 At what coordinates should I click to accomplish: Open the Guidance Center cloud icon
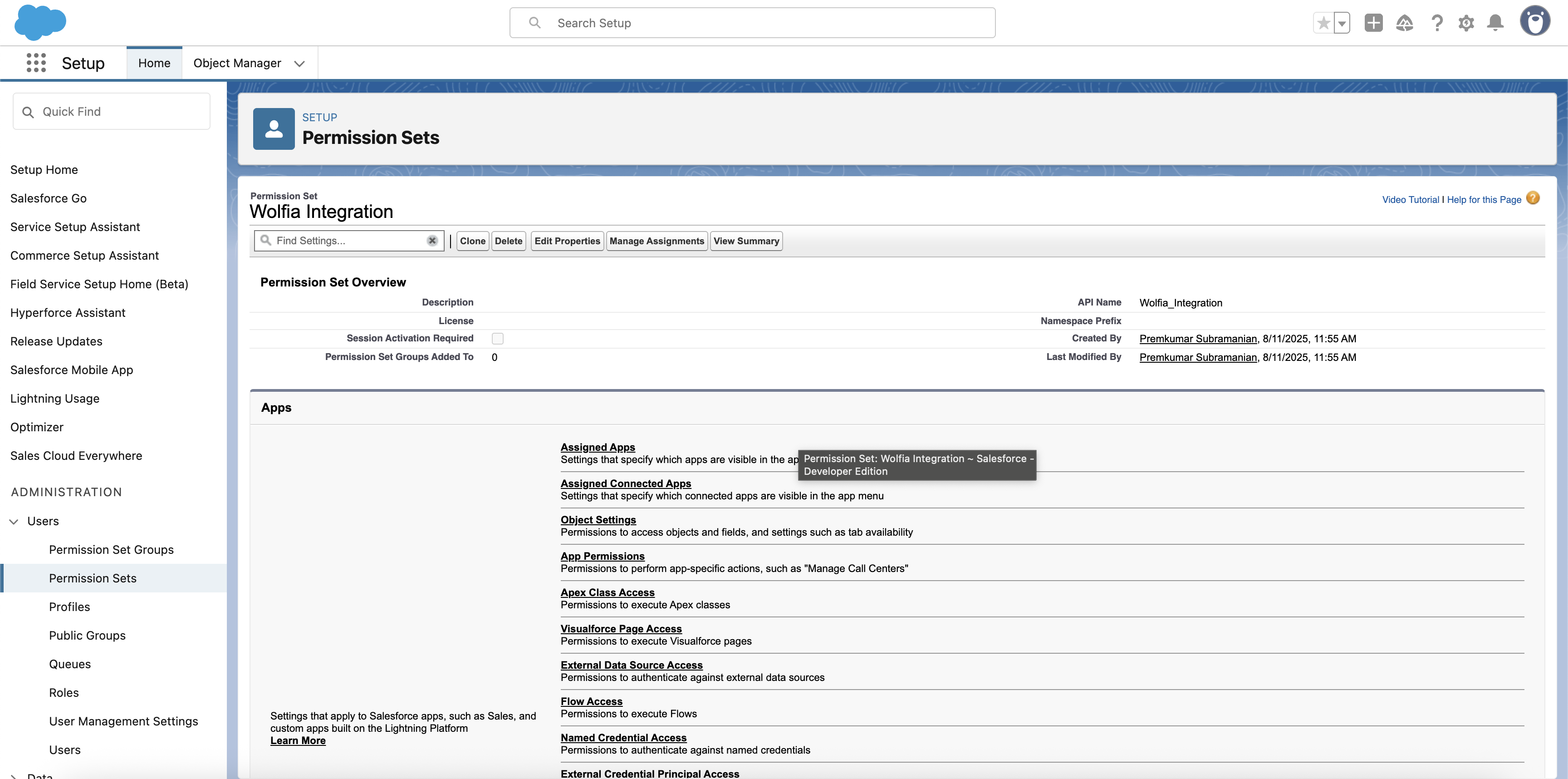1405,23
